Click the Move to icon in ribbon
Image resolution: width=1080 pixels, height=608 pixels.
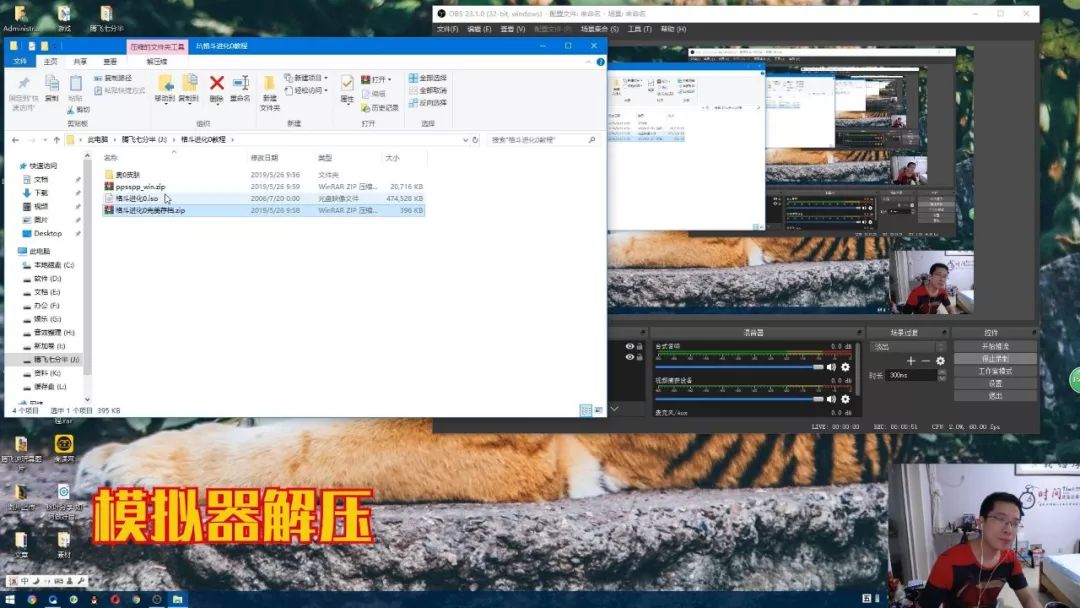tap(165, 83)
